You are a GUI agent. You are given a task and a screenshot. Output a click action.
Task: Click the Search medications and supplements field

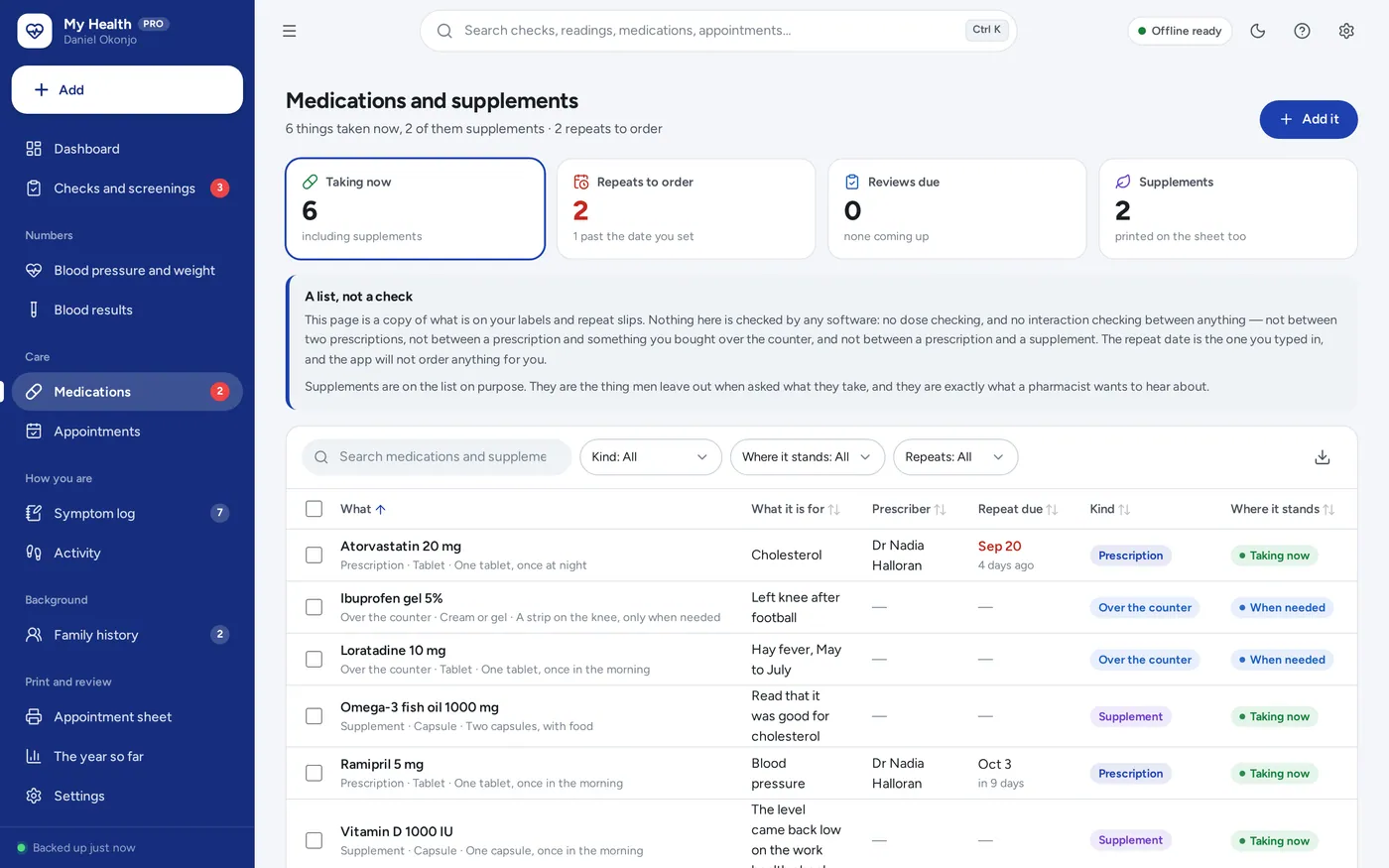point(437,457)
